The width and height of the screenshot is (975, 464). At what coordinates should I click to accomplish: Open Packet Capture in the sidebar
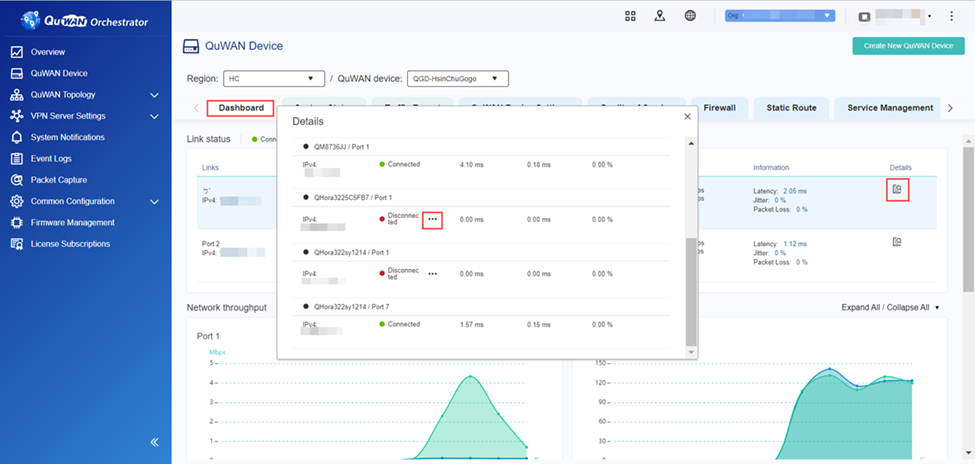[58, 180]
